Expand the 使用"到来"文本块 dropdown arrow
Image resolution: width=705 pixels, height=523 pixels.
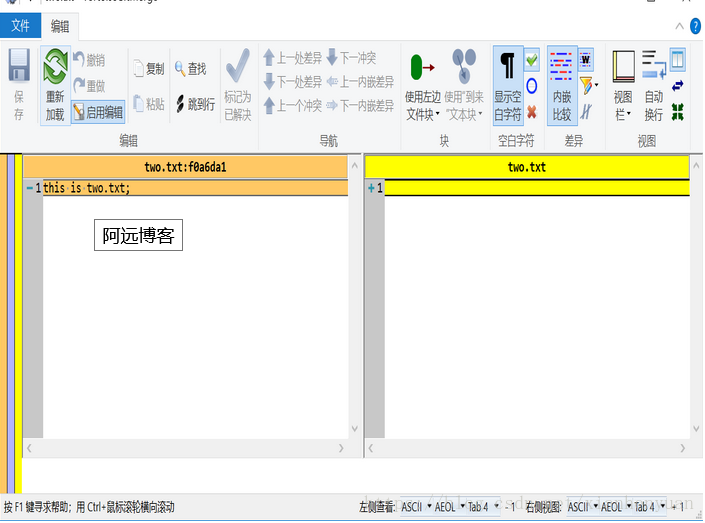click(480, 114)
